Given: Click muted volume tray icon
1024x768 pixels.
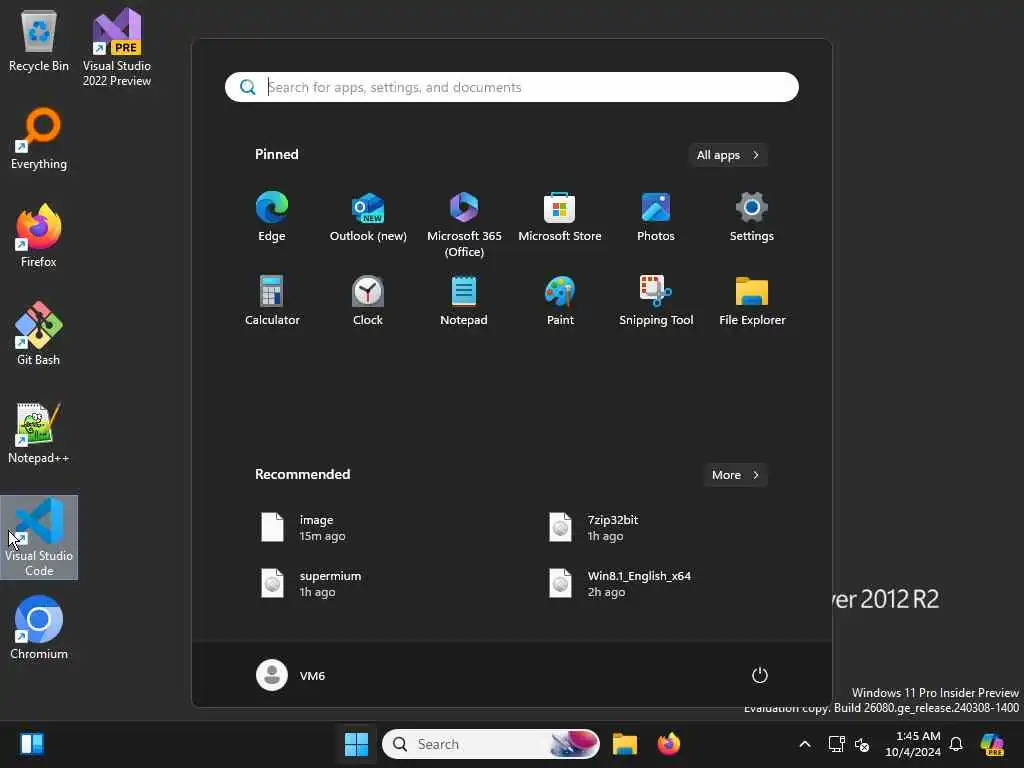Looking at the screenshot, I should pos(862,744).
